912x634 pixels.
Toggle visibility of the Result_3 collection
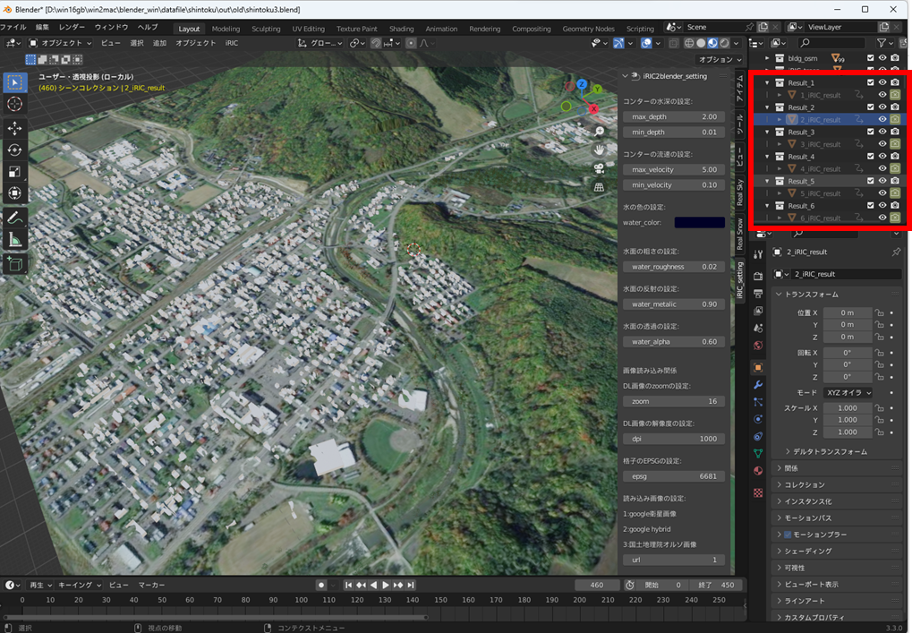click(x=882, y=132)
